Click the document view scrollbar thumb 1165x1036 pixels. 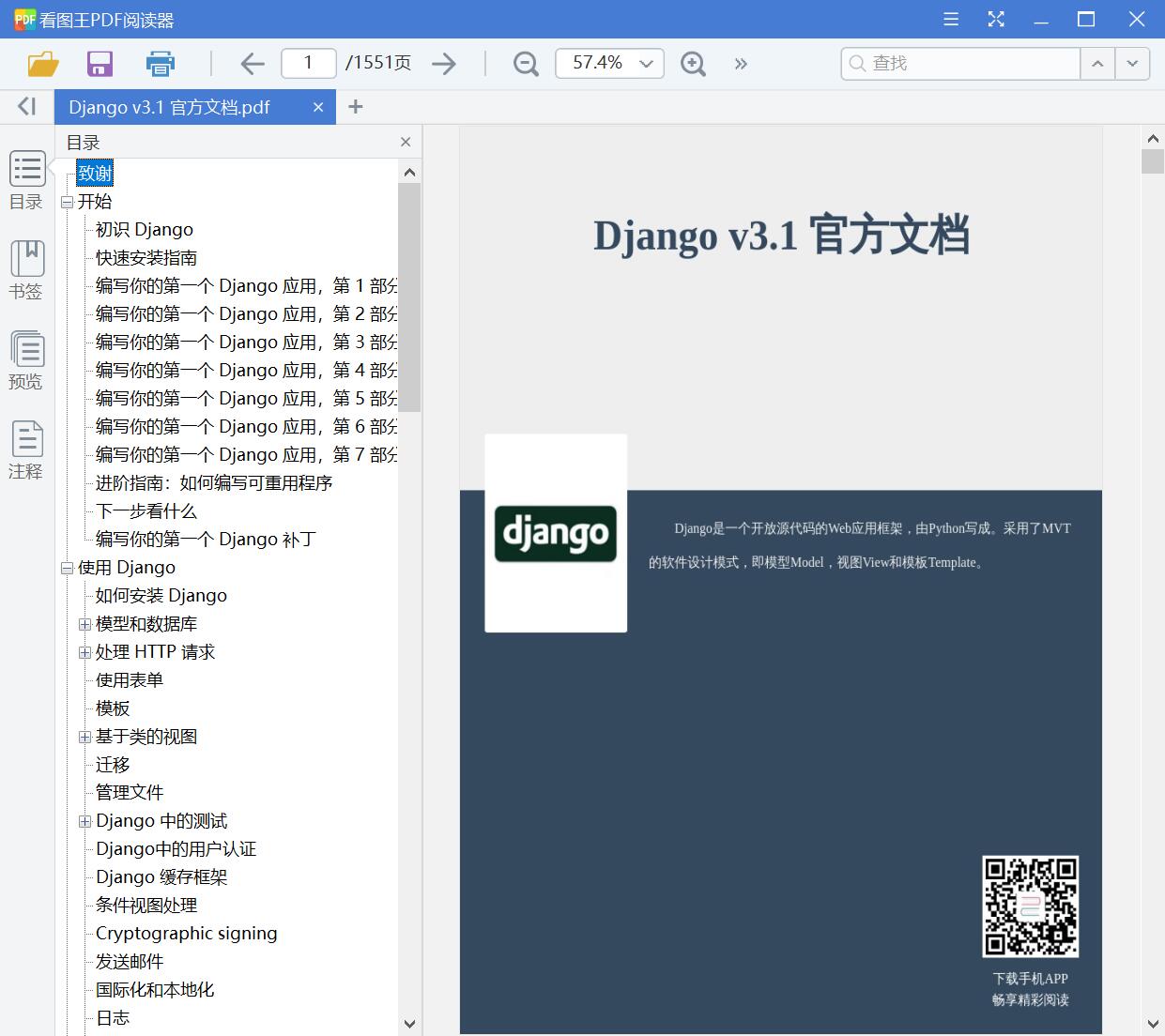(x=1153, y=160)
